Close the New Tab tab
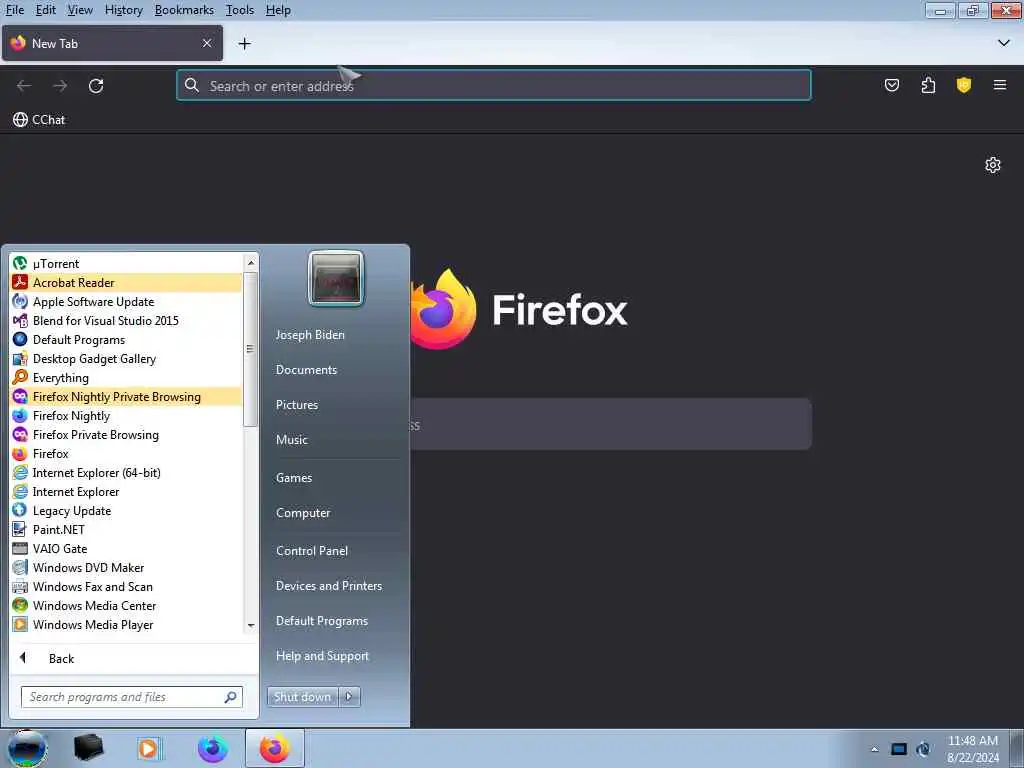The width and height of the screenshot is (1024, 768). [207, 43]
